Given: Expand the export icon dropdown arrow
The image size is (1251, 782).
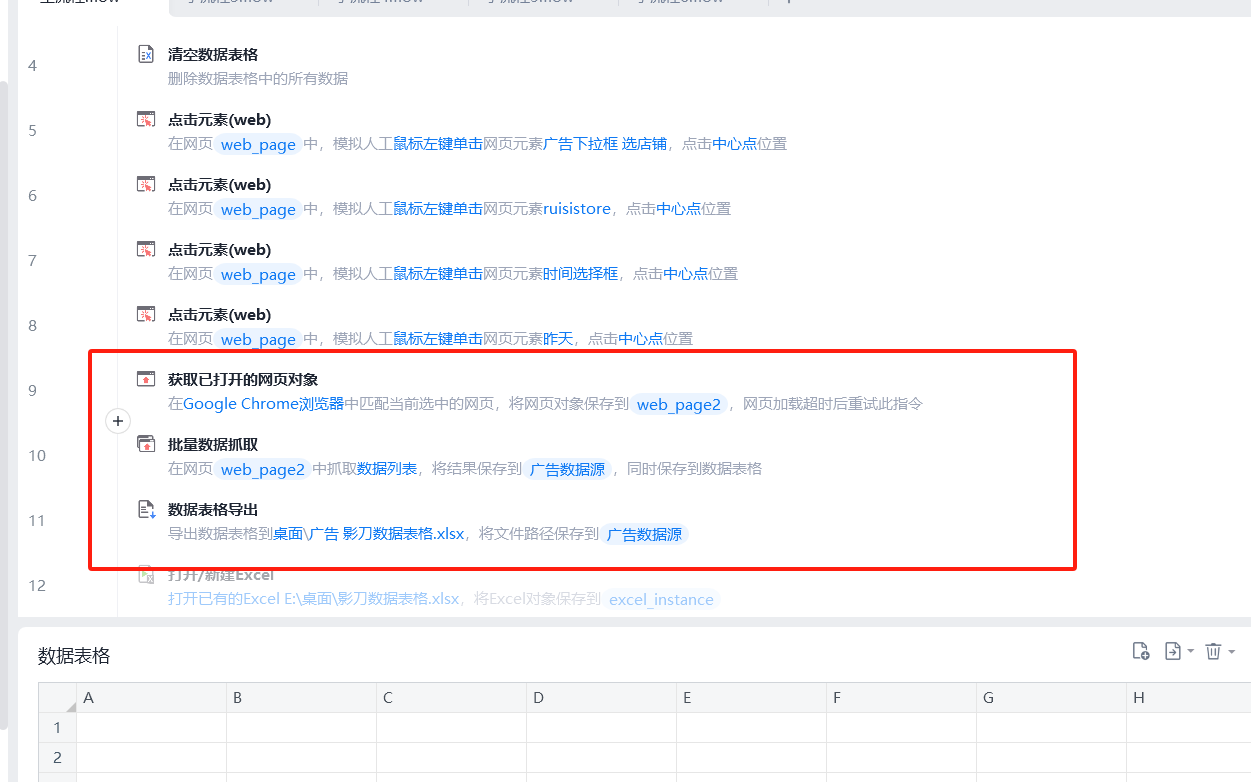Looking at the screenshot, I should coord(1190,652).
